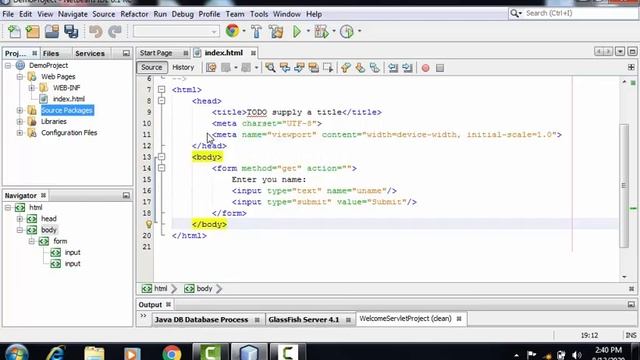Screen dimensions: 640x360
Task: Expand the head node in Navigator
Action: click(x=20, y=219)
